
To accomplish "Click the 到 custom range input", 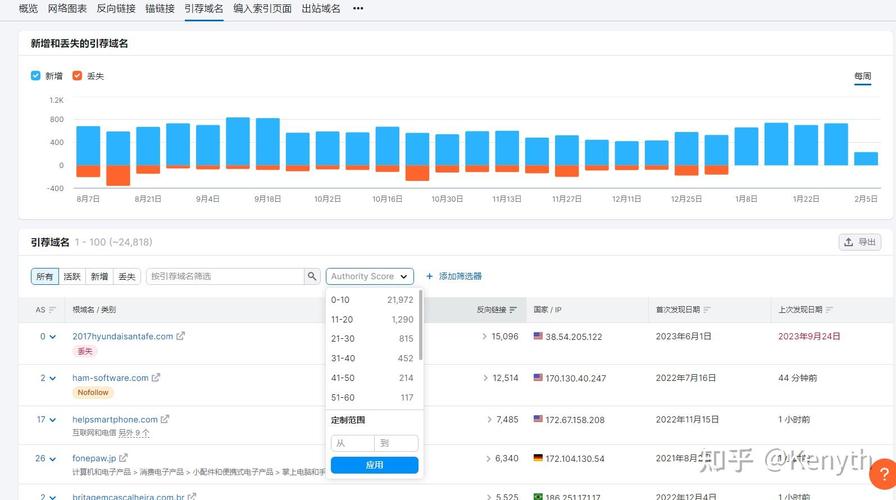I will [x=397, y=443].
